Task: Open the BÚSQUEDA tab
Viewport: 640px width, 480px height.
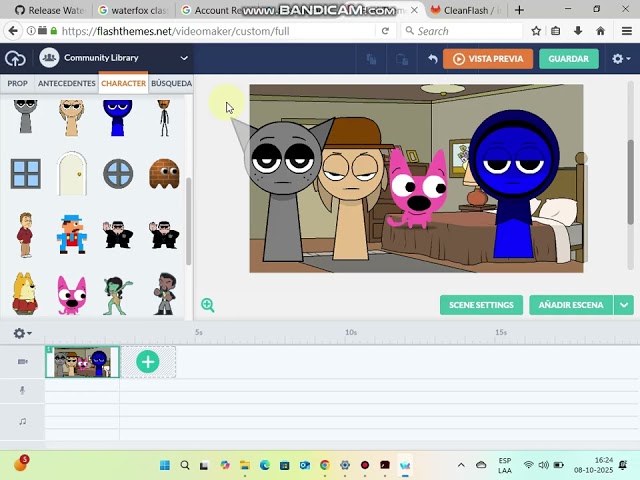Action: (171, 83)
